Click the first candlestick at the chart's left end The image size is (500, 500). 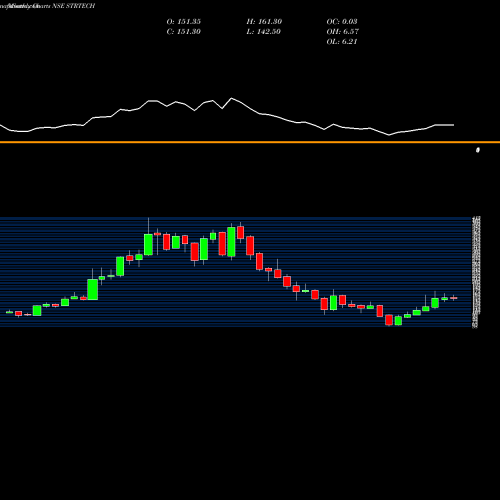tap(9, 312)
